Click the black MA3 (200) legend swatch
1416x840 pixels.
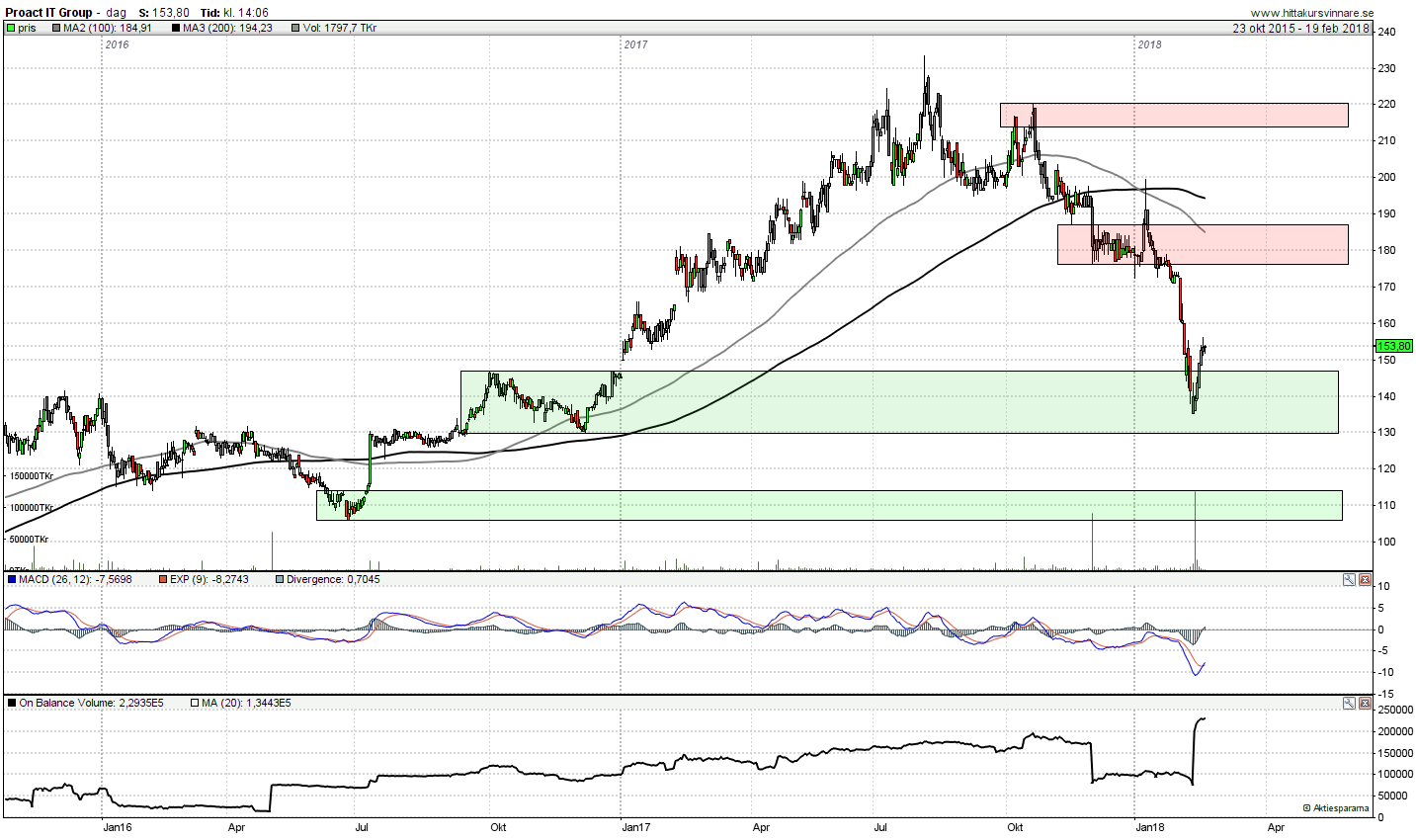point(176,29)
